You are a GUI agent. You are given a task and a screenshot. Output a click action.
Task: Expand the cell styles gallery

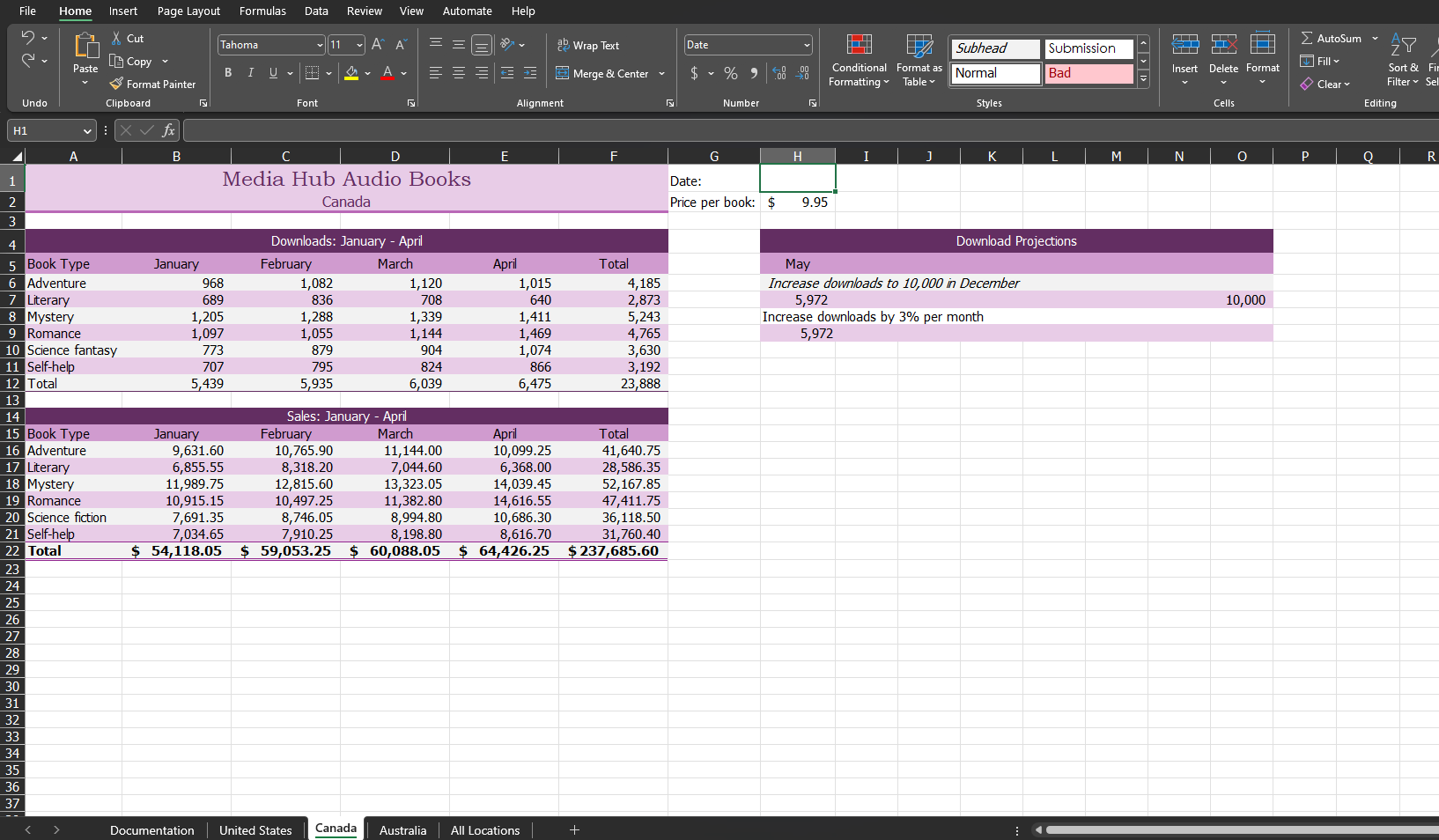1143,78
